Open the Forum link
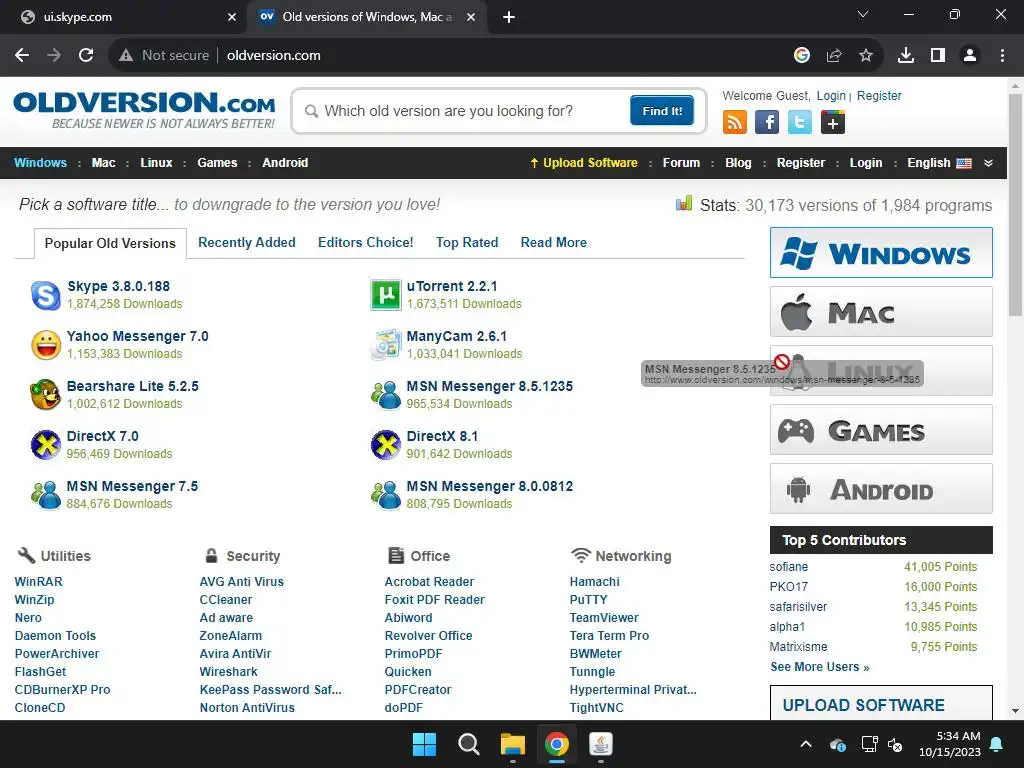 tap(681, 163)
